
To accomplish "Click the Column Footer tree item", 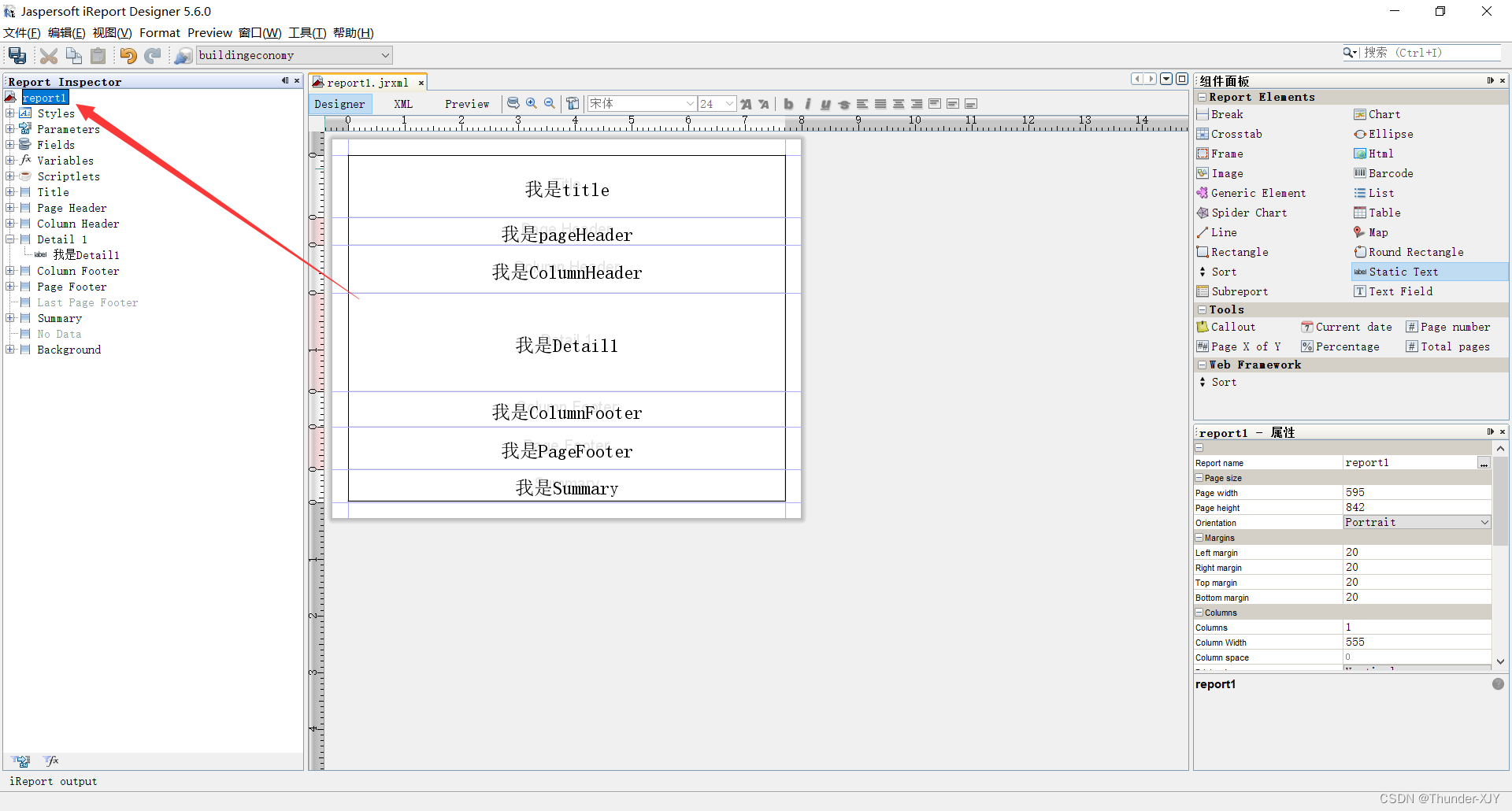I will [x=78, y=271].
